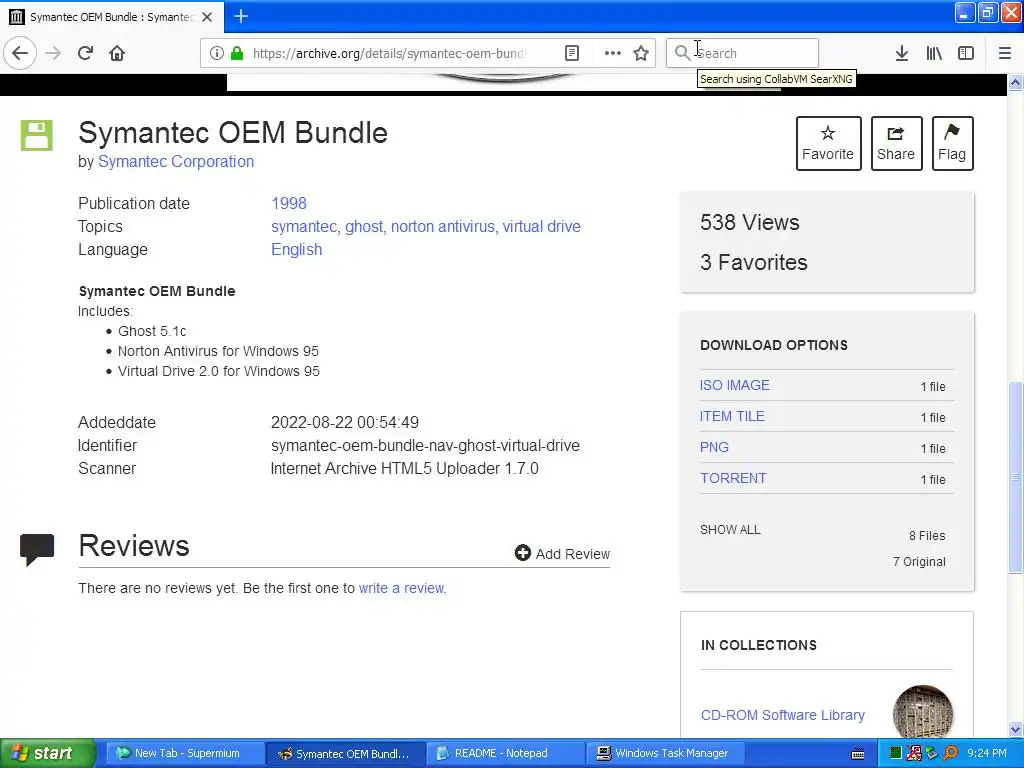
Task: Click the green CPU usage tray icon
Action: 896,753
